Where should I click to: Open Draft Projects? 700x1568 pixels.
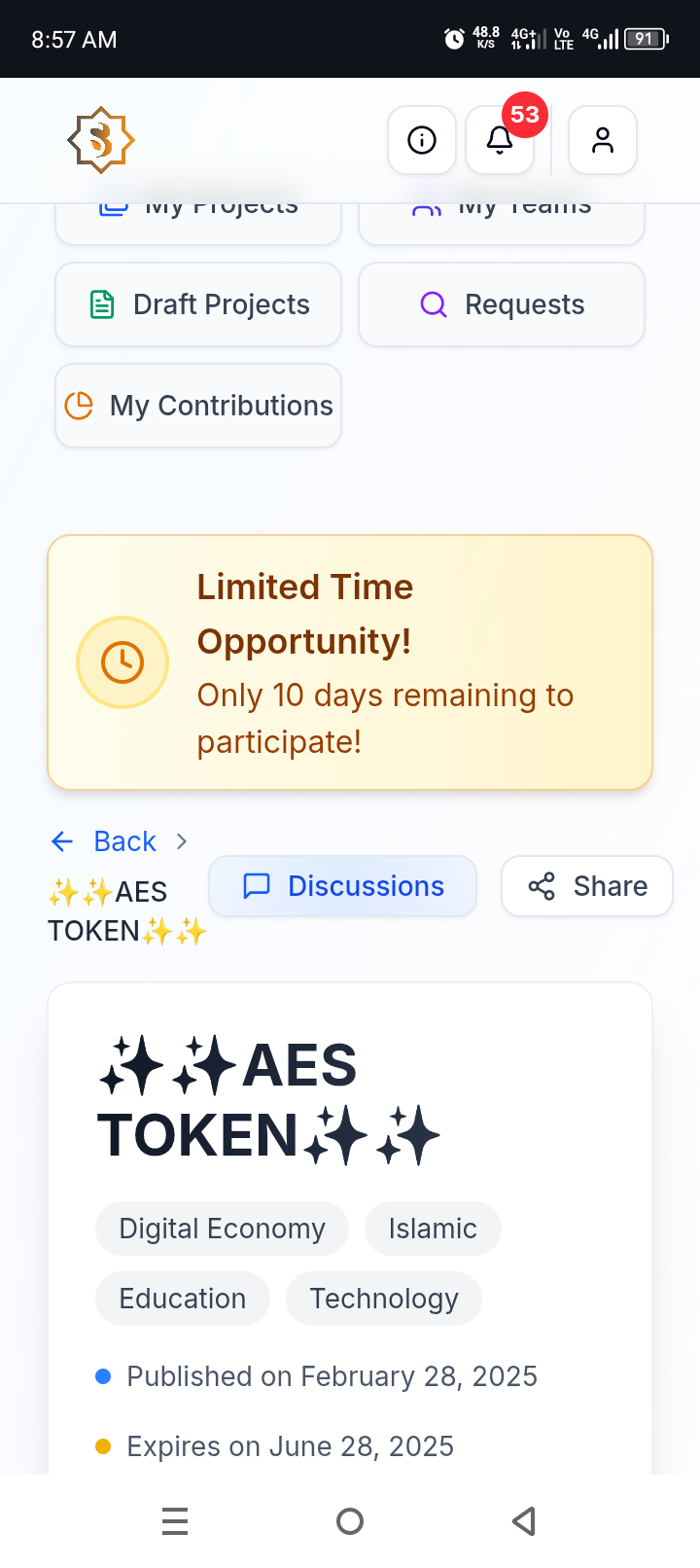coord(198,304)
